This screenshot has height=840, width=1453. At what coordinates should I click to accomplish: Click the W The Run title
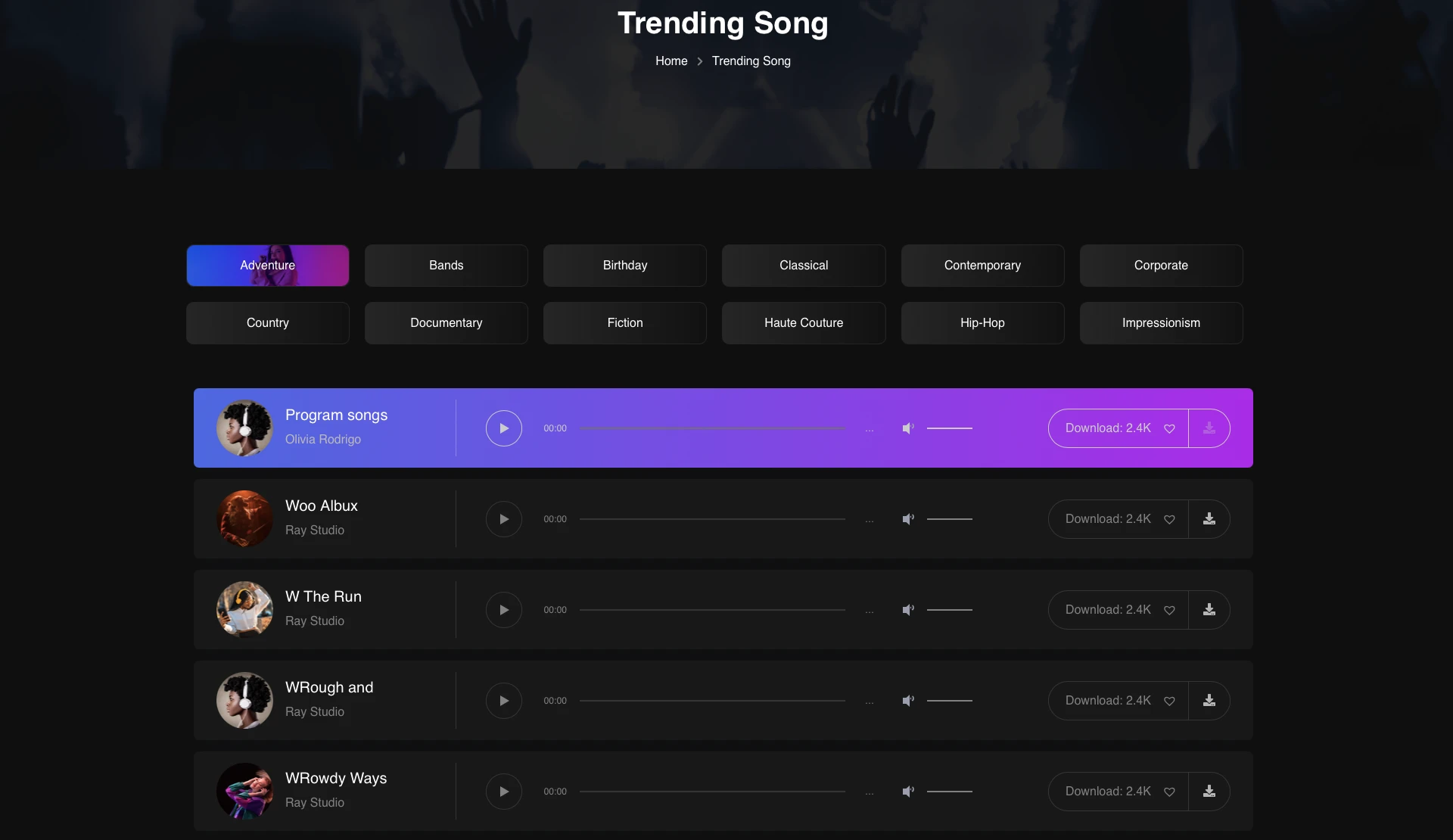323,597
